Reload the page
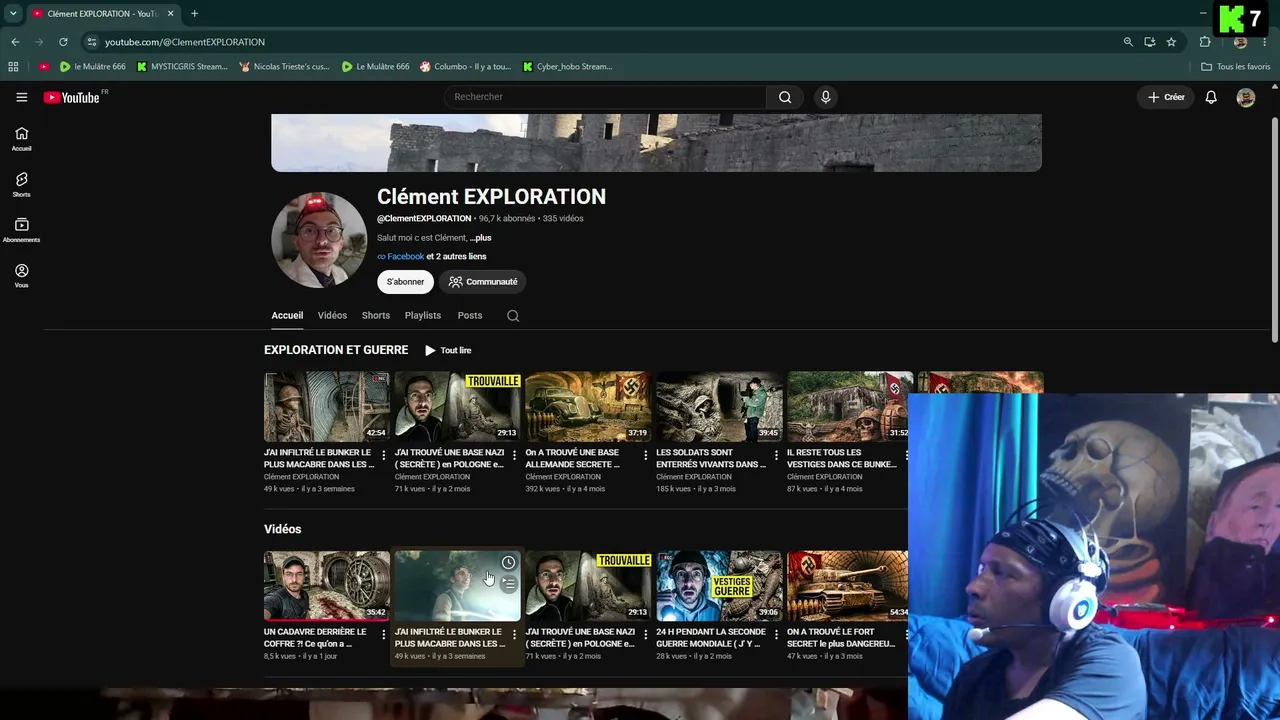 pyautogui.click(x=63, y=42)
